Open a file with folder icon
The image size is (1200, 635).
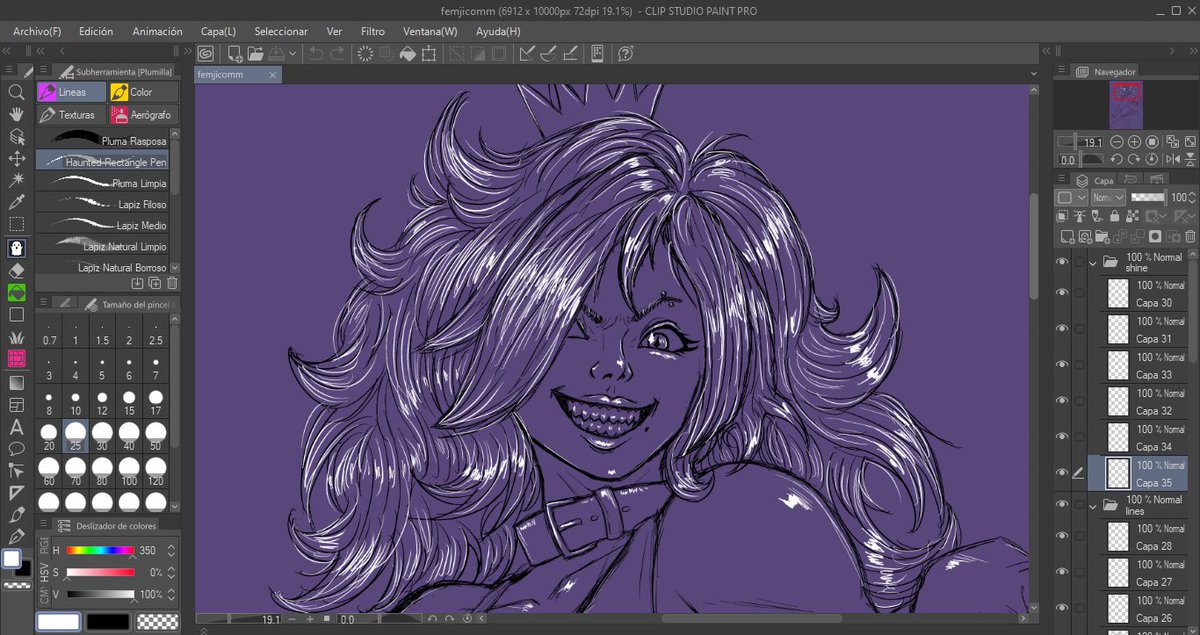(255, 54)
